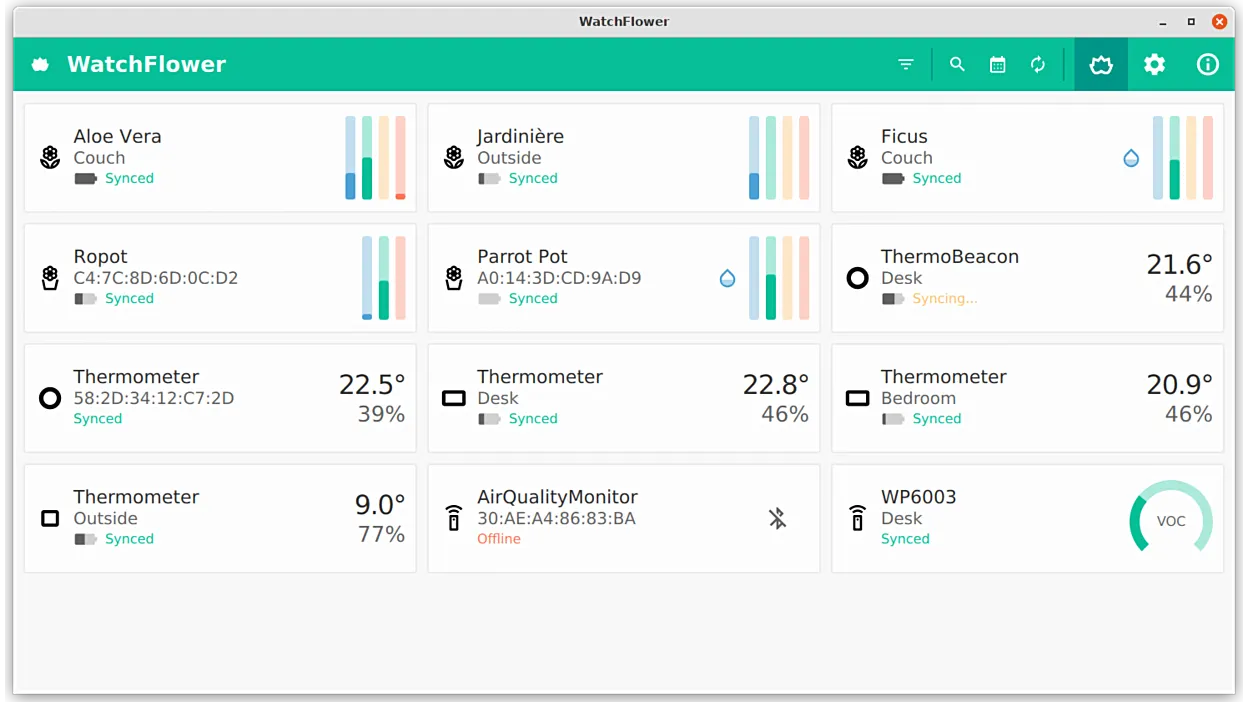Click the 20.9° temperature reading
1248x702 pixels.
(1179, 385)
